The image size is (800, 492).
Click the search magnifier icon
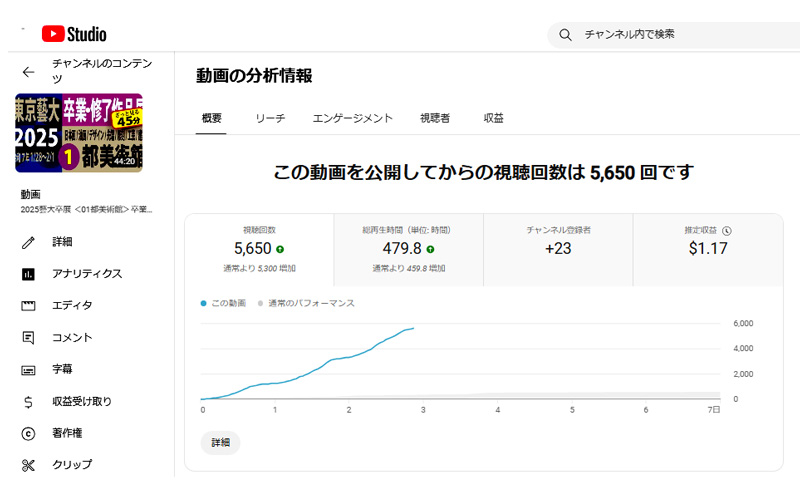pyautogui.click(x=565, y=35)
